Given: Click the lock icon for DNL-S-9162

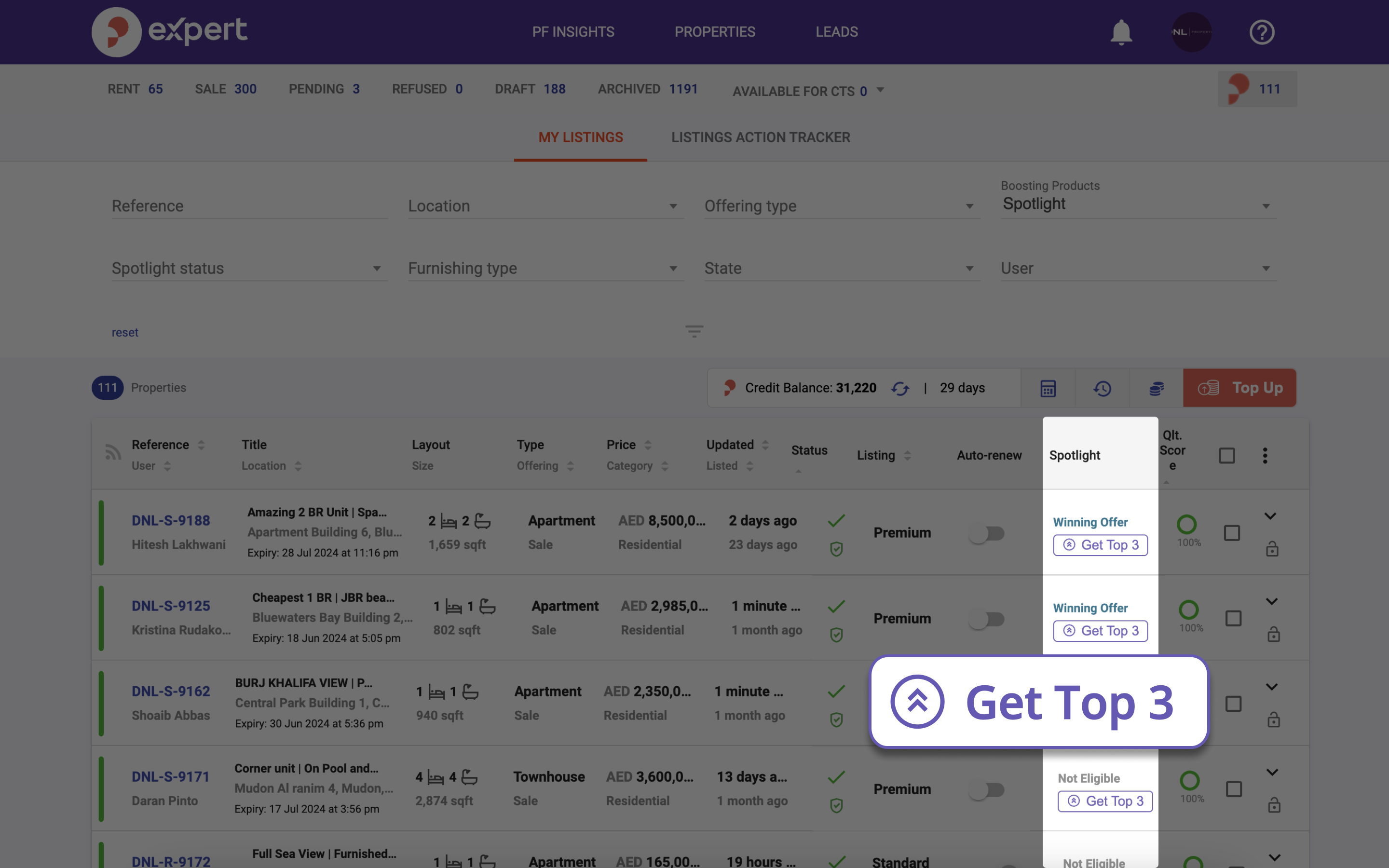Looking at the screenshot, I should [x=1274, y=720].
